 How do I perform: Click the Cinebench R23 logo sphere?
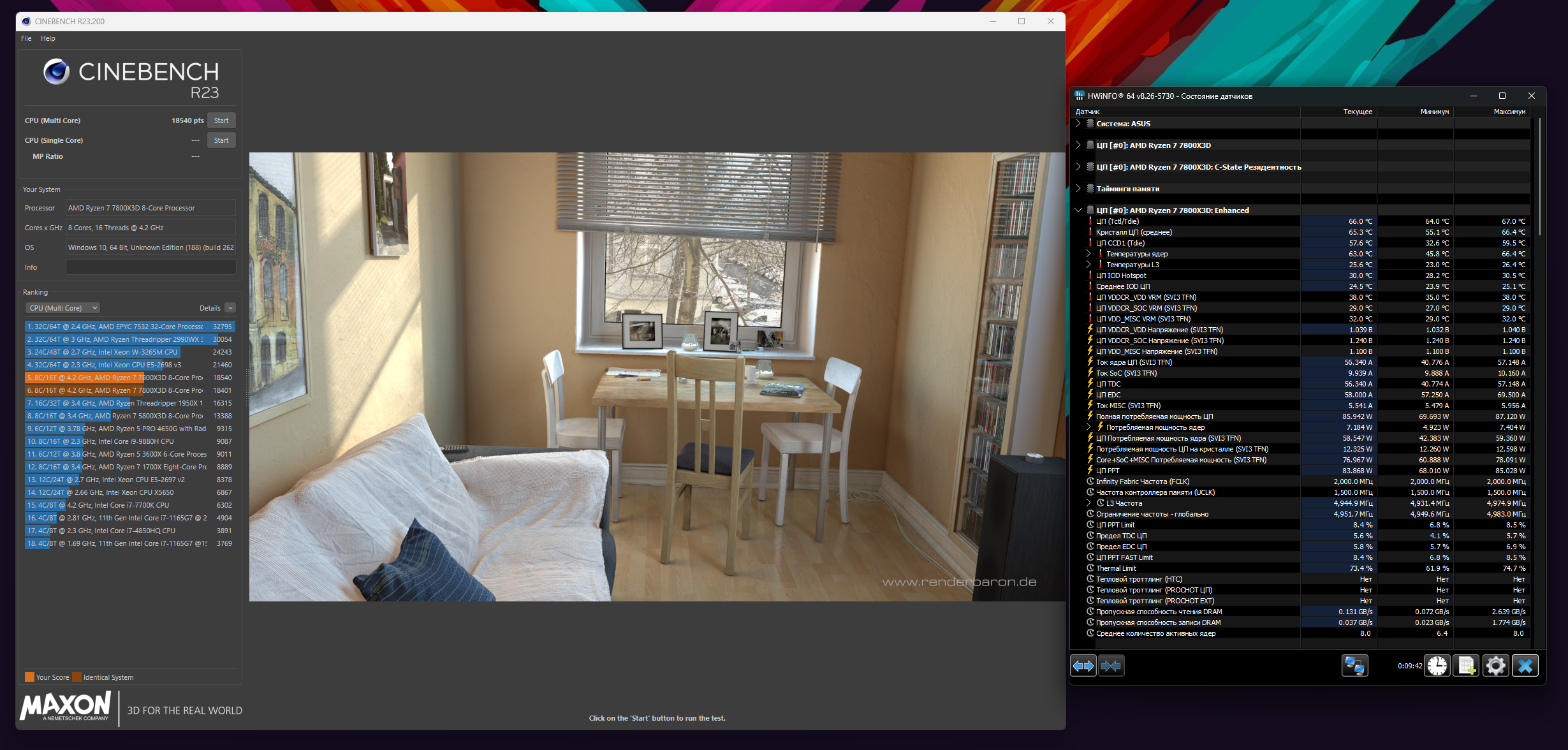(x=56, y=71)
